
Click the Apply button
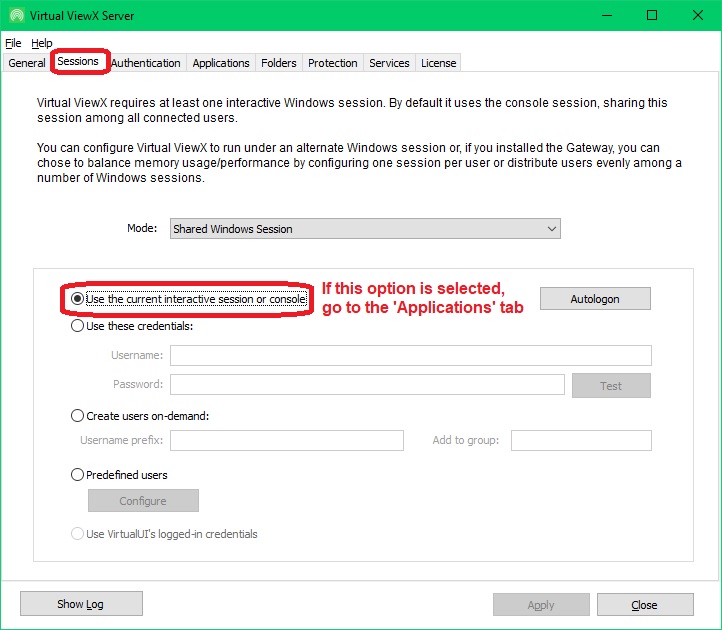(x=542, y=605)
